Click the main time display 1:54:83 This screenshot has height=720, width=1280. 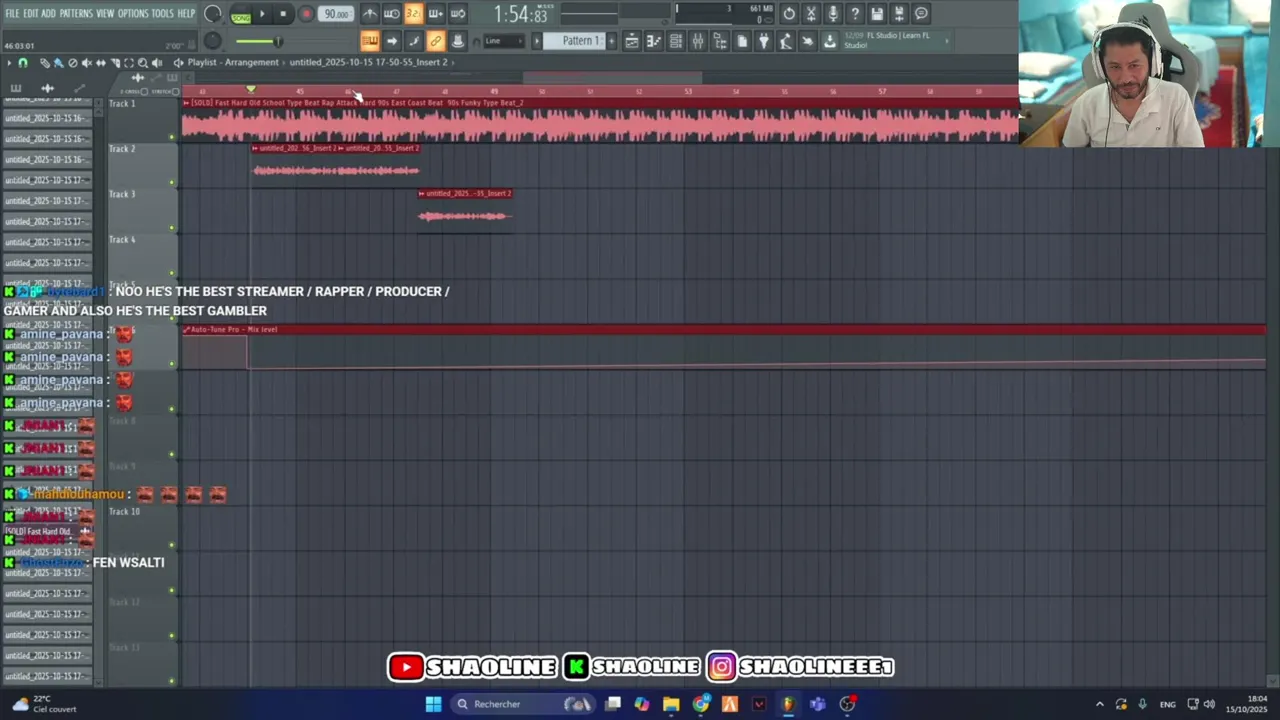pos(520,15)
